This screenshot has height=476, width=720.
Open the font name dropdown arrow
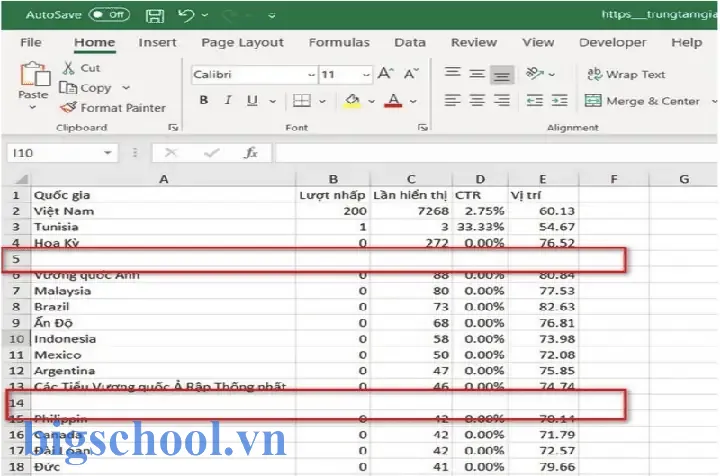[311, 75]
